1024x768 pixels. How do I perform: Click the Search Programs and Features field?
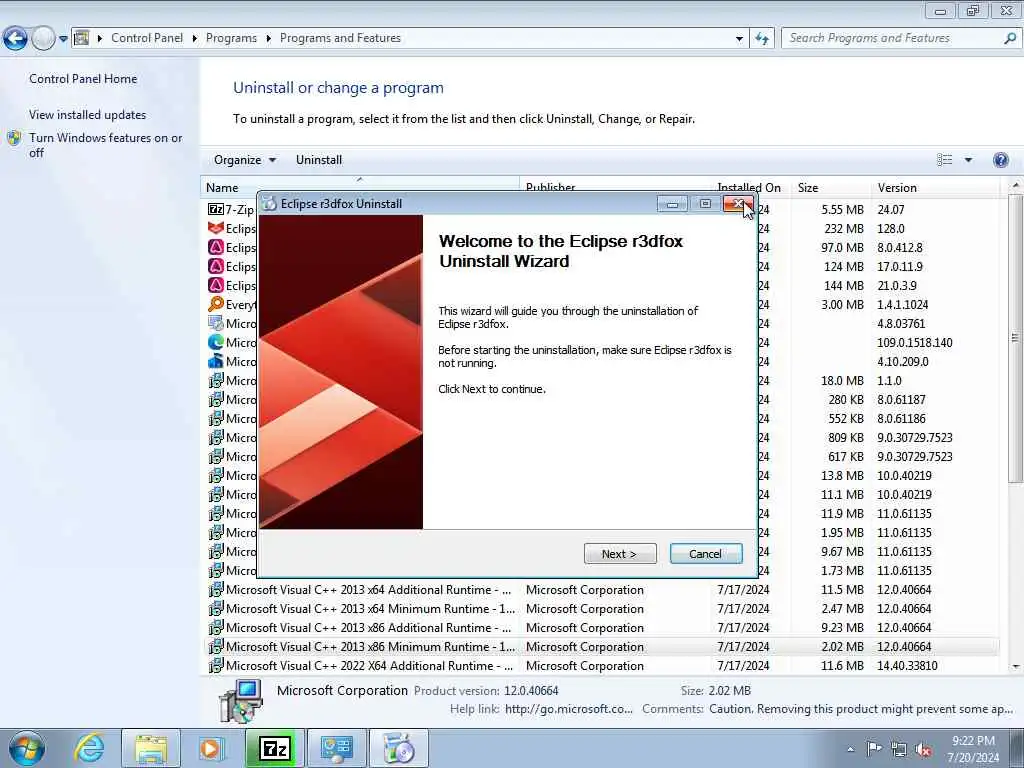click(892, 39)
